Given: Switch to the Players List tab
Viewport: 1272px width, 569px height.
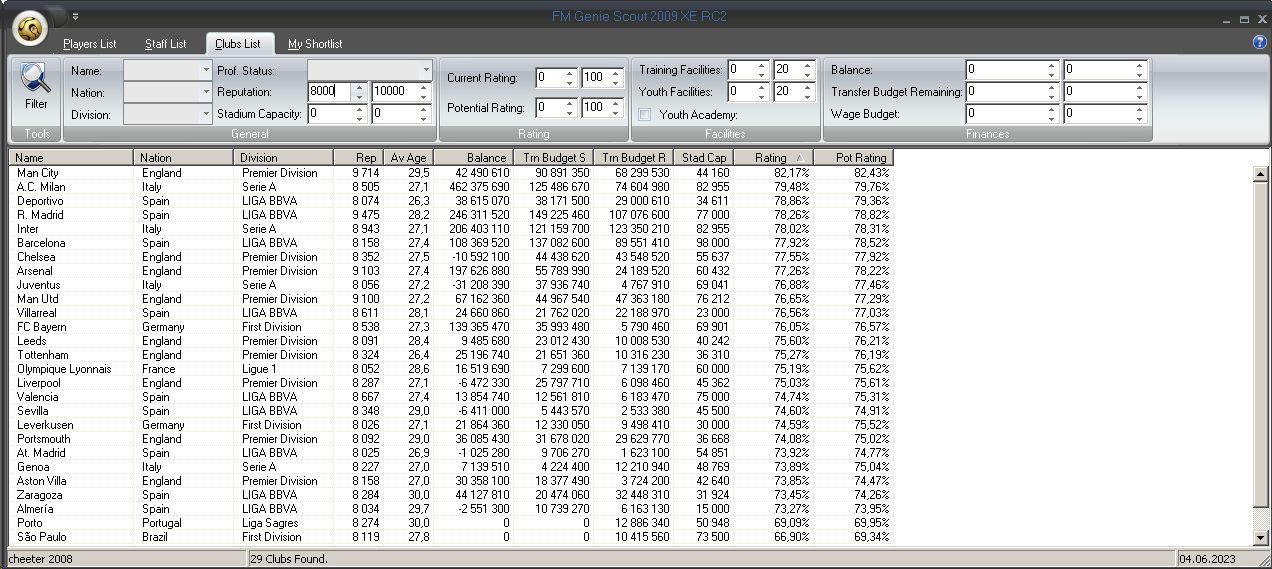Looking at the screenshot, I should coord(90,44).
